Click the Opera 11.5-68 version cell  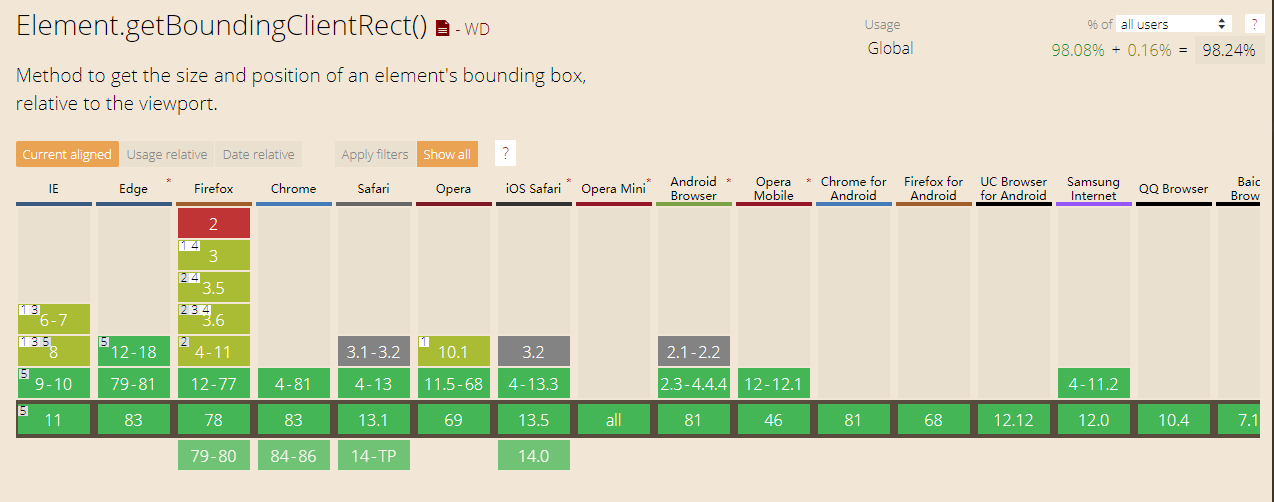[453, 383]
